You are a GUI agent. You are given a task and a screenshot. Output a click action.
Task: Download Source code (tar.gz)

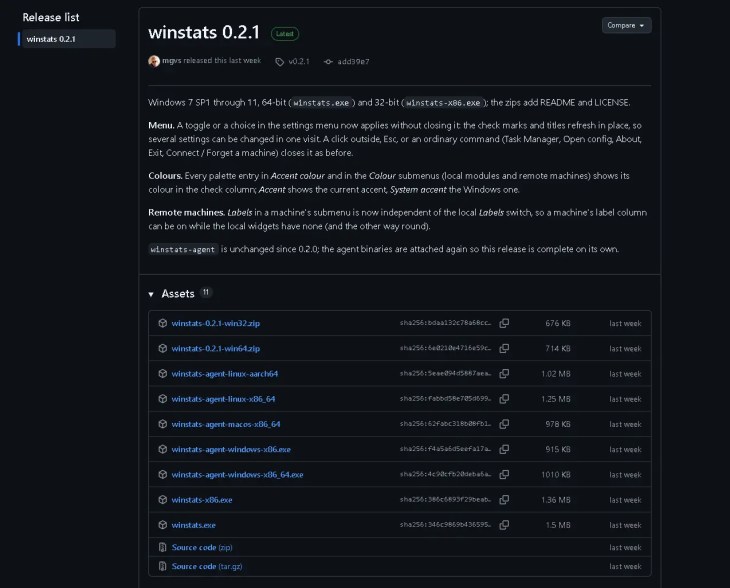click(207, 566)
